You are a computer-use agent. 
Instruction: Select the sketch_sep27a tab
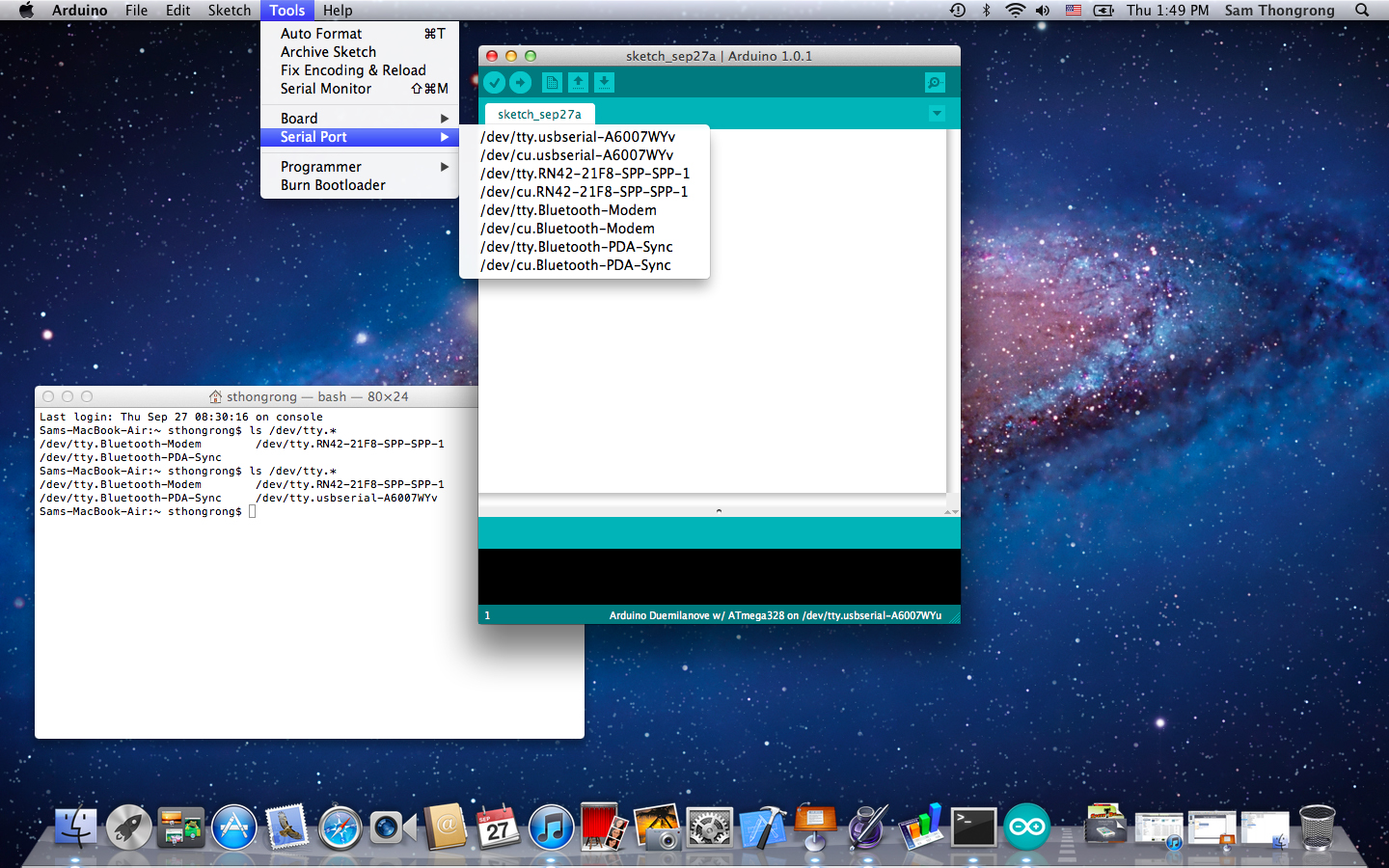539,114
